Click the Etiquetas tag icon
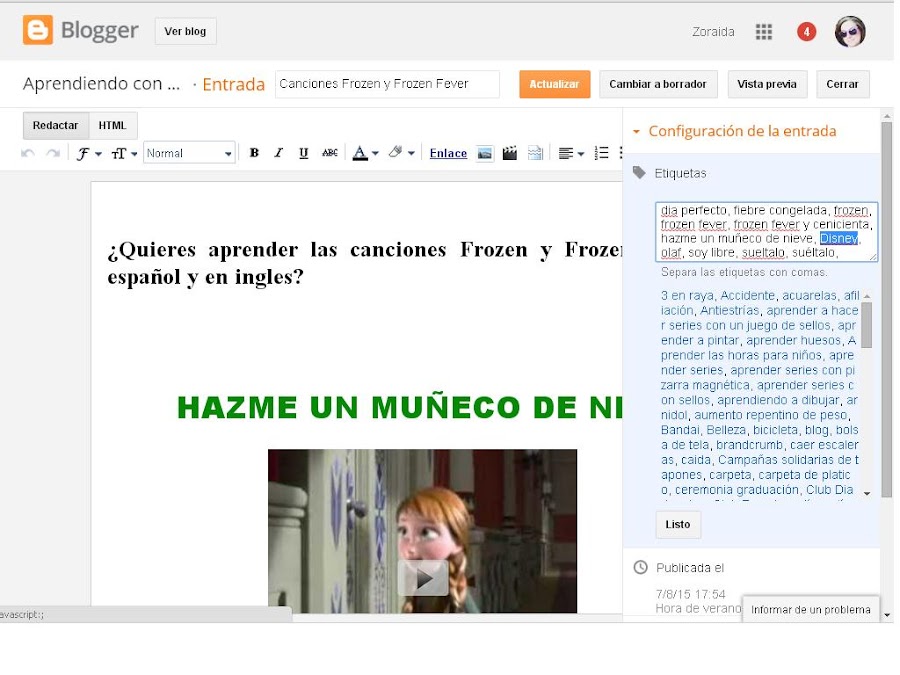Image resolution: width=900 pixels, height=675 pixels. pos(639,173)
